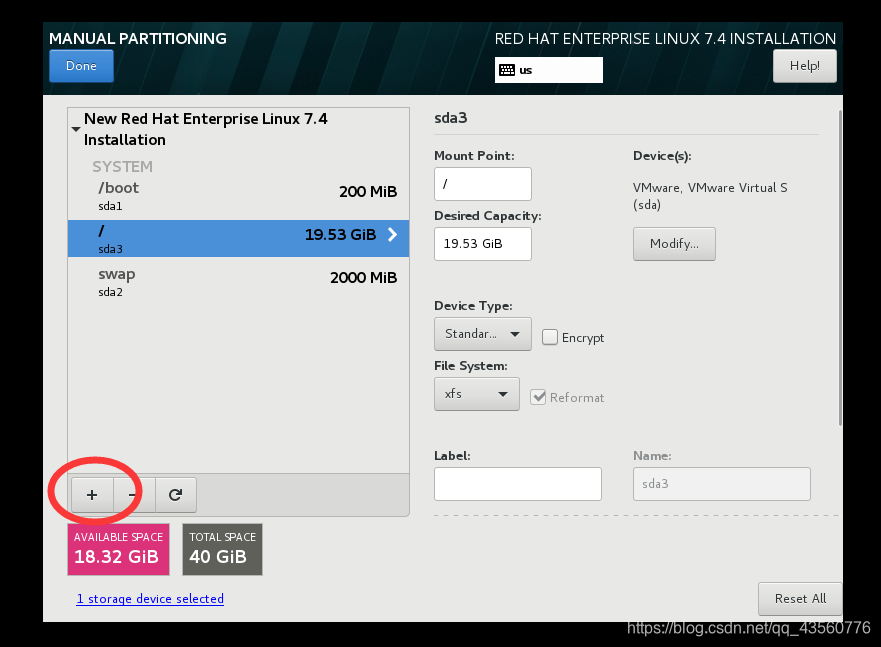Click the SYSTEM section heading

122,167
